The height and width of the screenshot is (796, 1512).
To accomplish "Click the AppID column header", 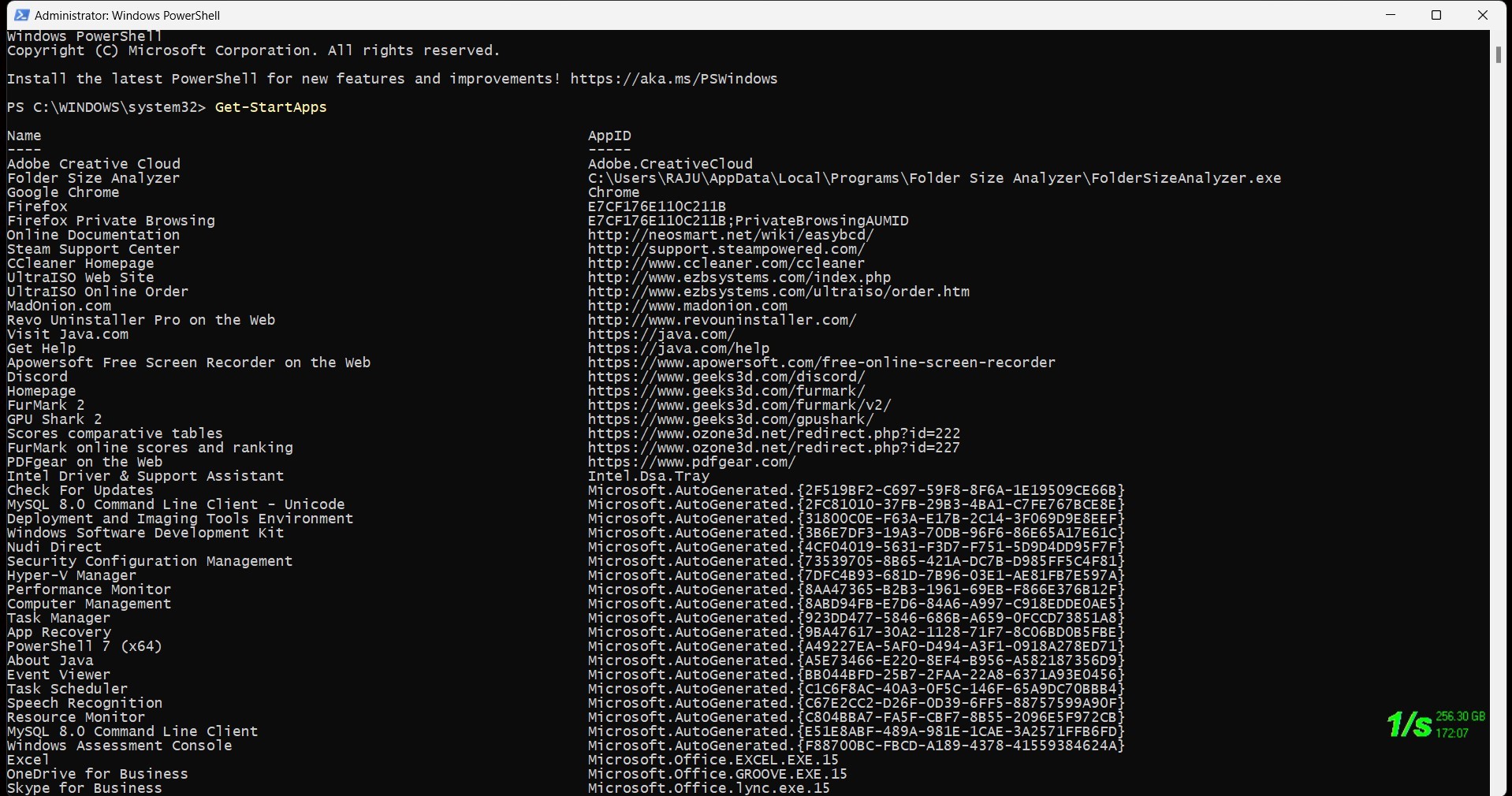I will (x=609, y=136).
